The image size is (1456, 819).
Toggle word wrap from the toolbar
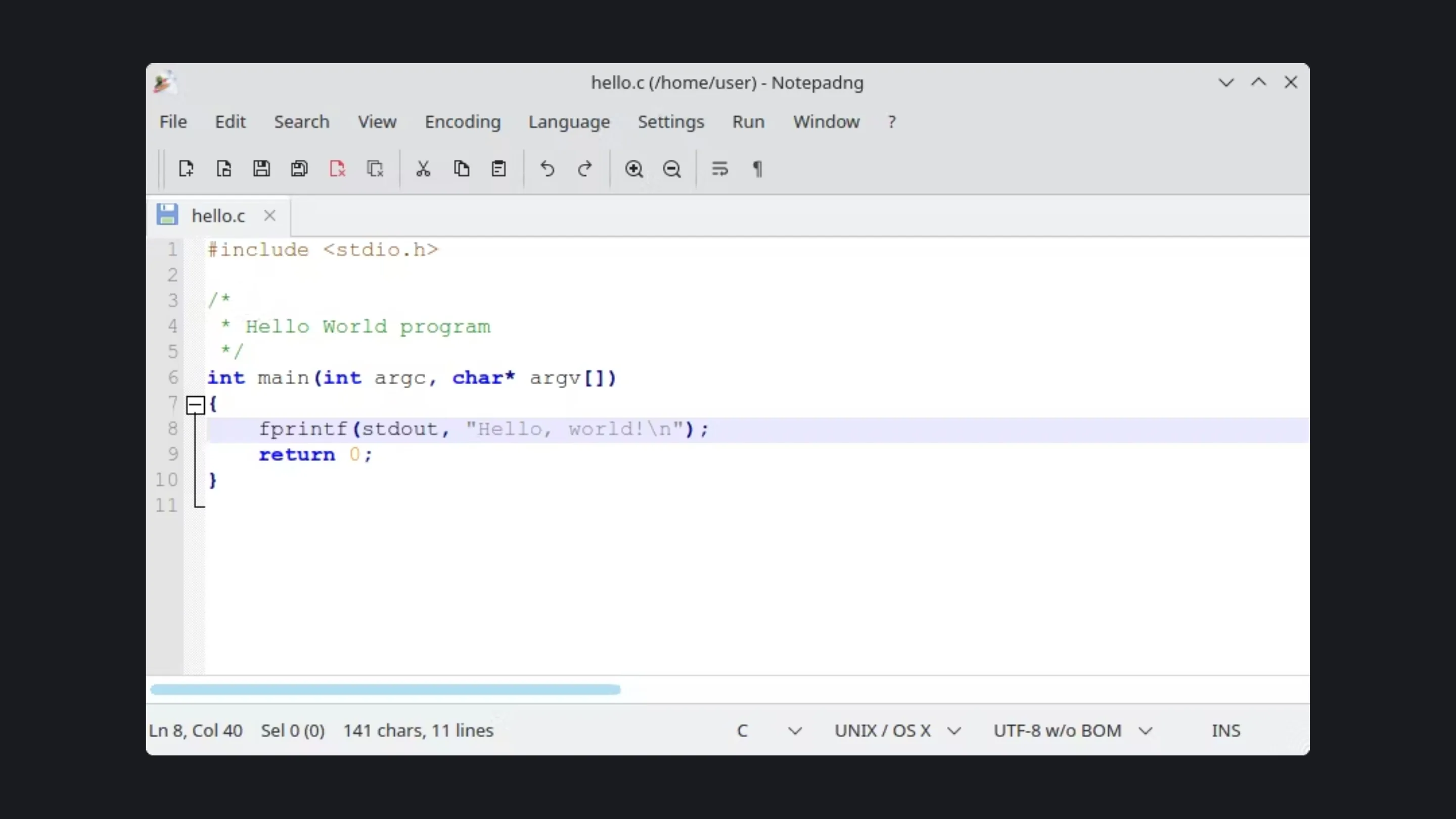pos(720,168)
